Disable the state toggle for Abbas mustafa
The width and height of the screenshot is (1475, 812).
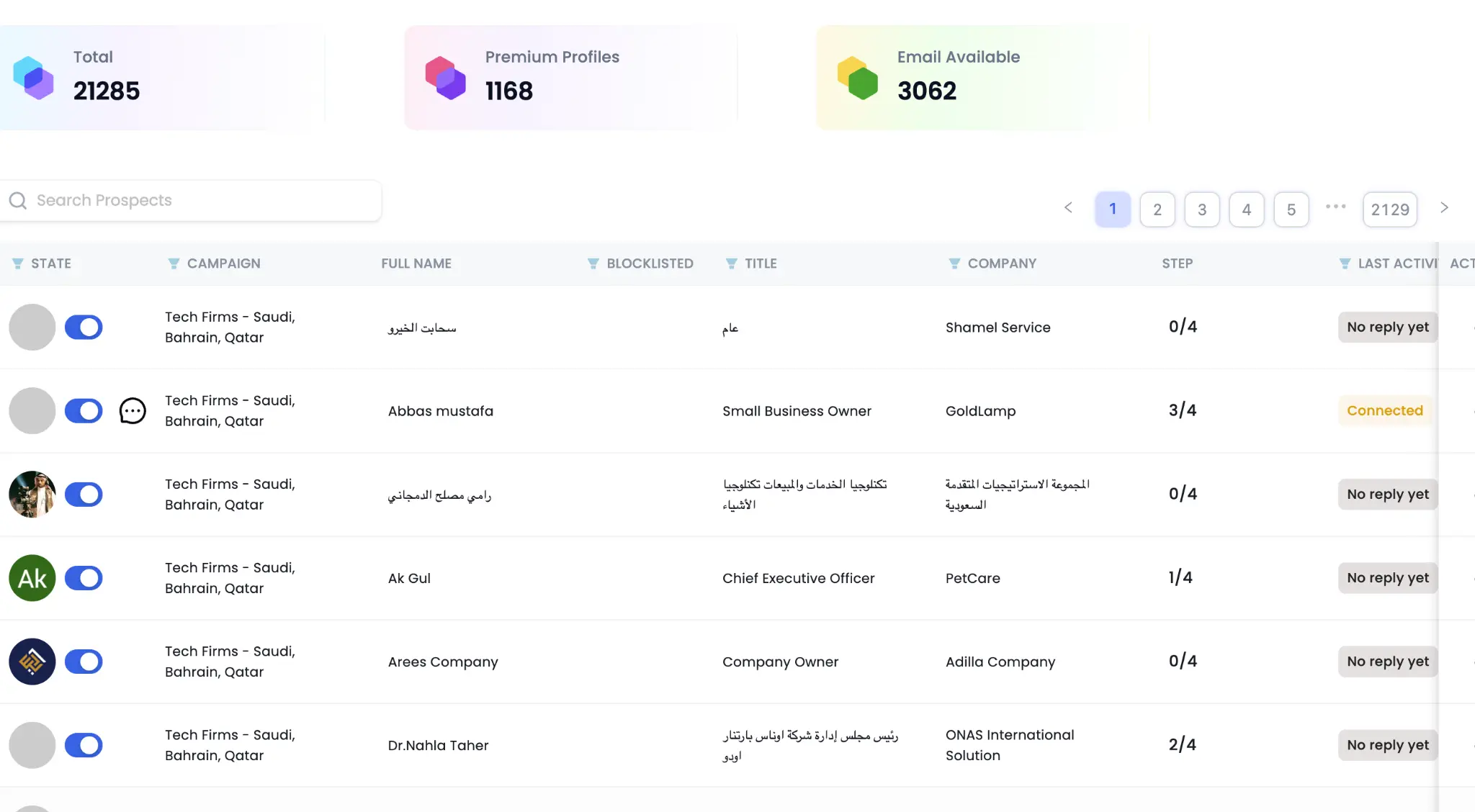click(84, 411)
